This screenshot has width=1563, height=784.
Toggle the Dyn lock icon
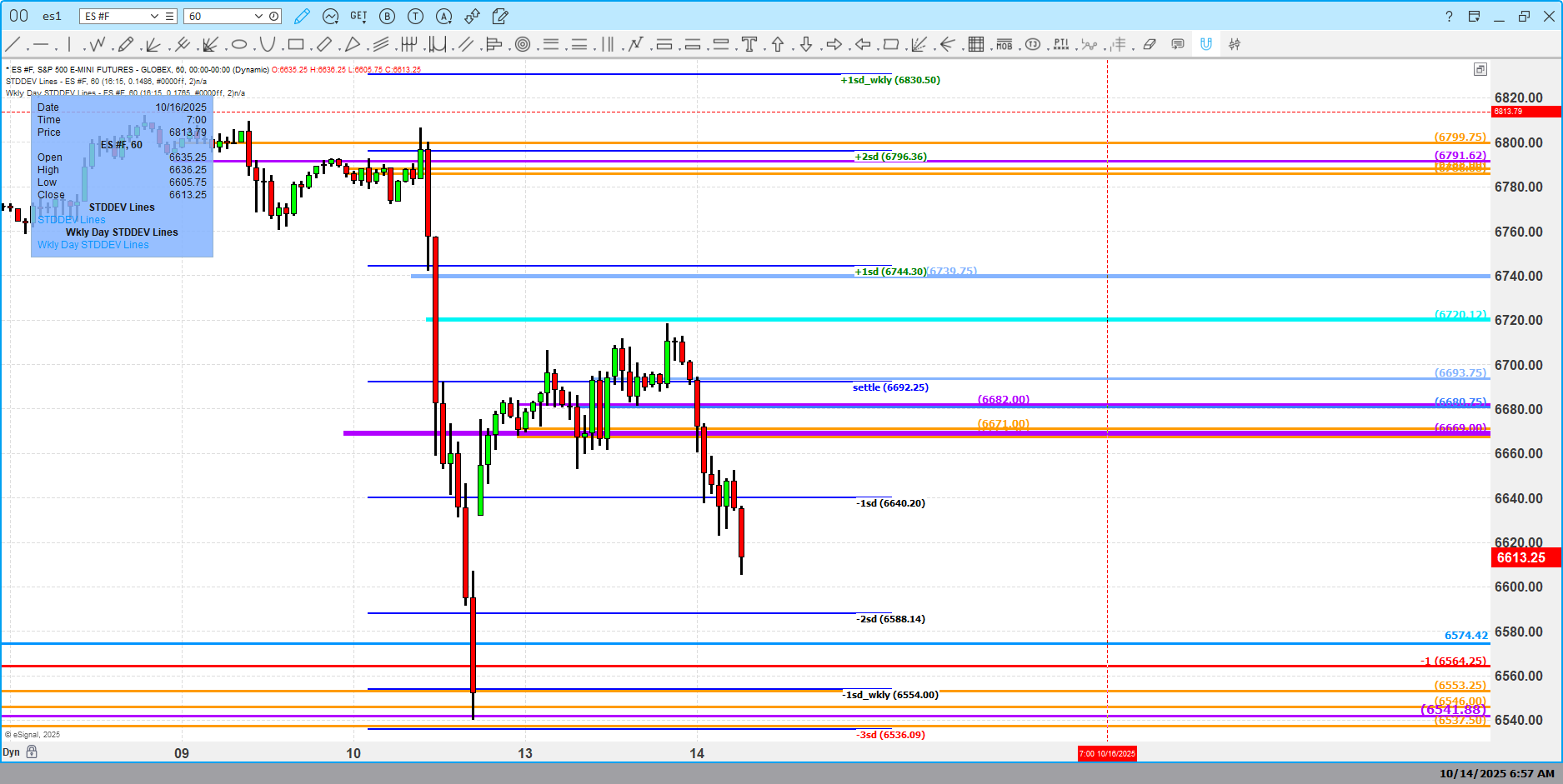[x=32, y=752]
